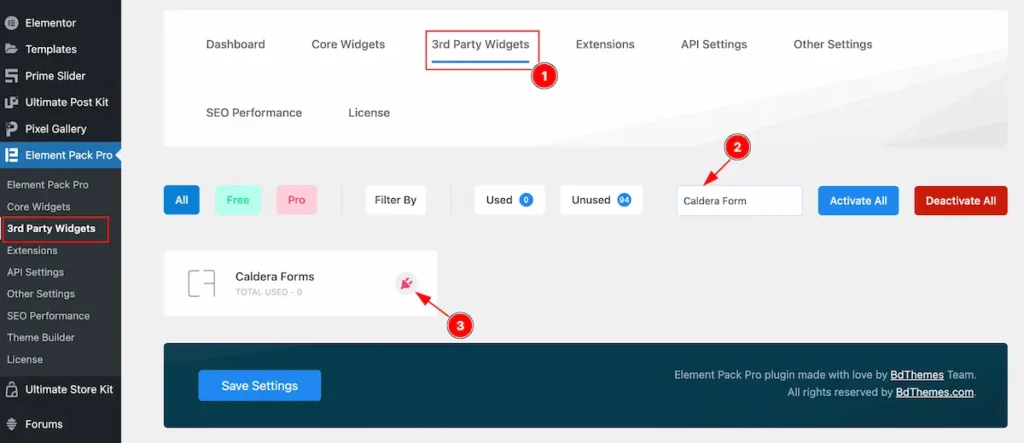Open the API Settings tab
Viewport: 1024px width, 443px height.
pos(713,44)
